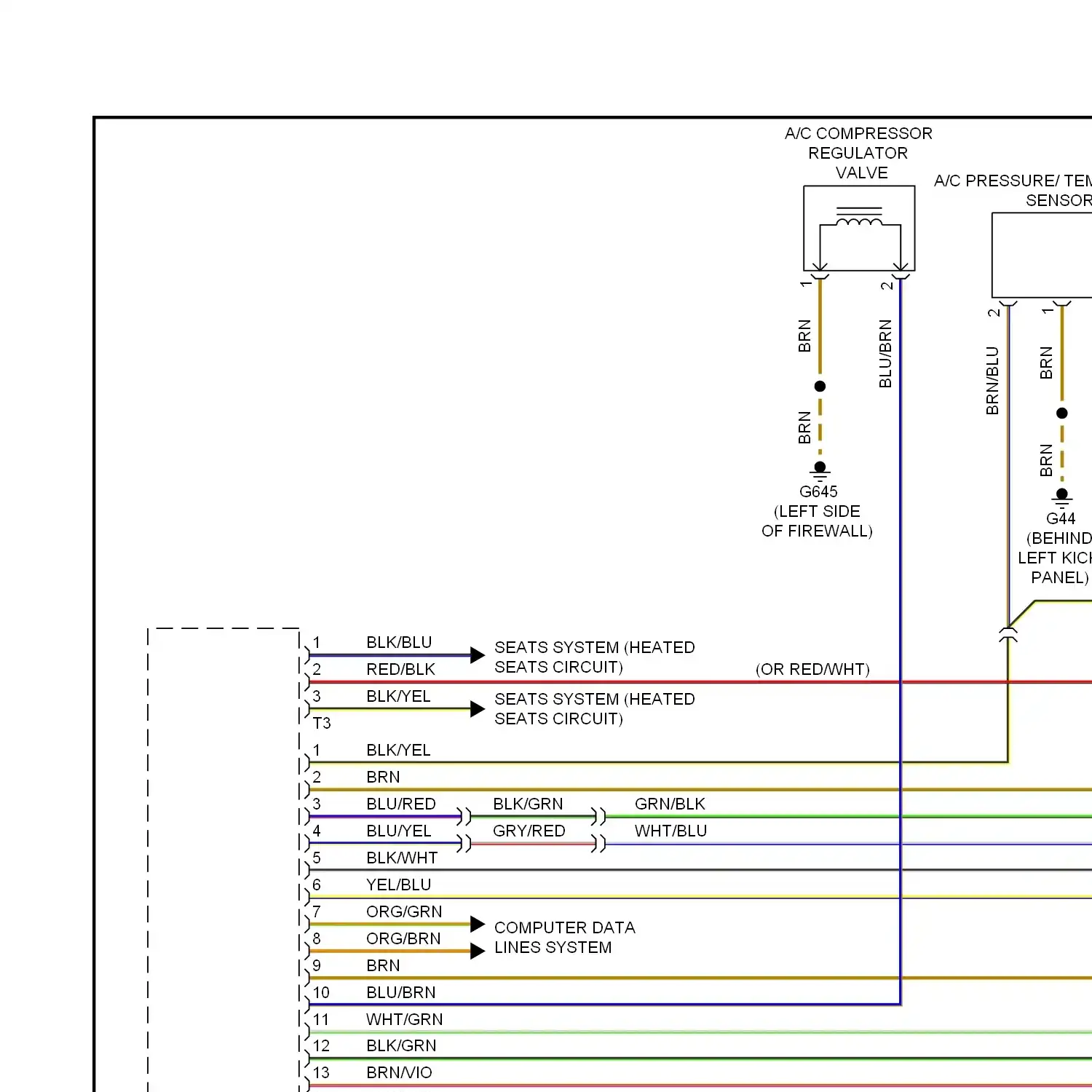Click the ground symbol above G44
This screenshot has height=1092, width=1092.
click(1062, 497)
